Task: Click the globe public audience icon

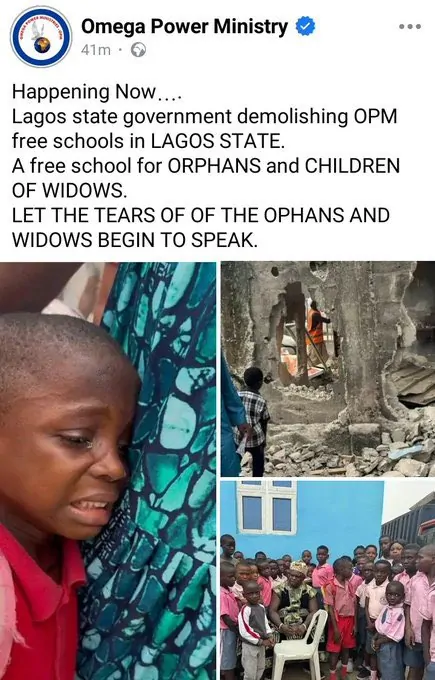Action: (x=139, y=50)
